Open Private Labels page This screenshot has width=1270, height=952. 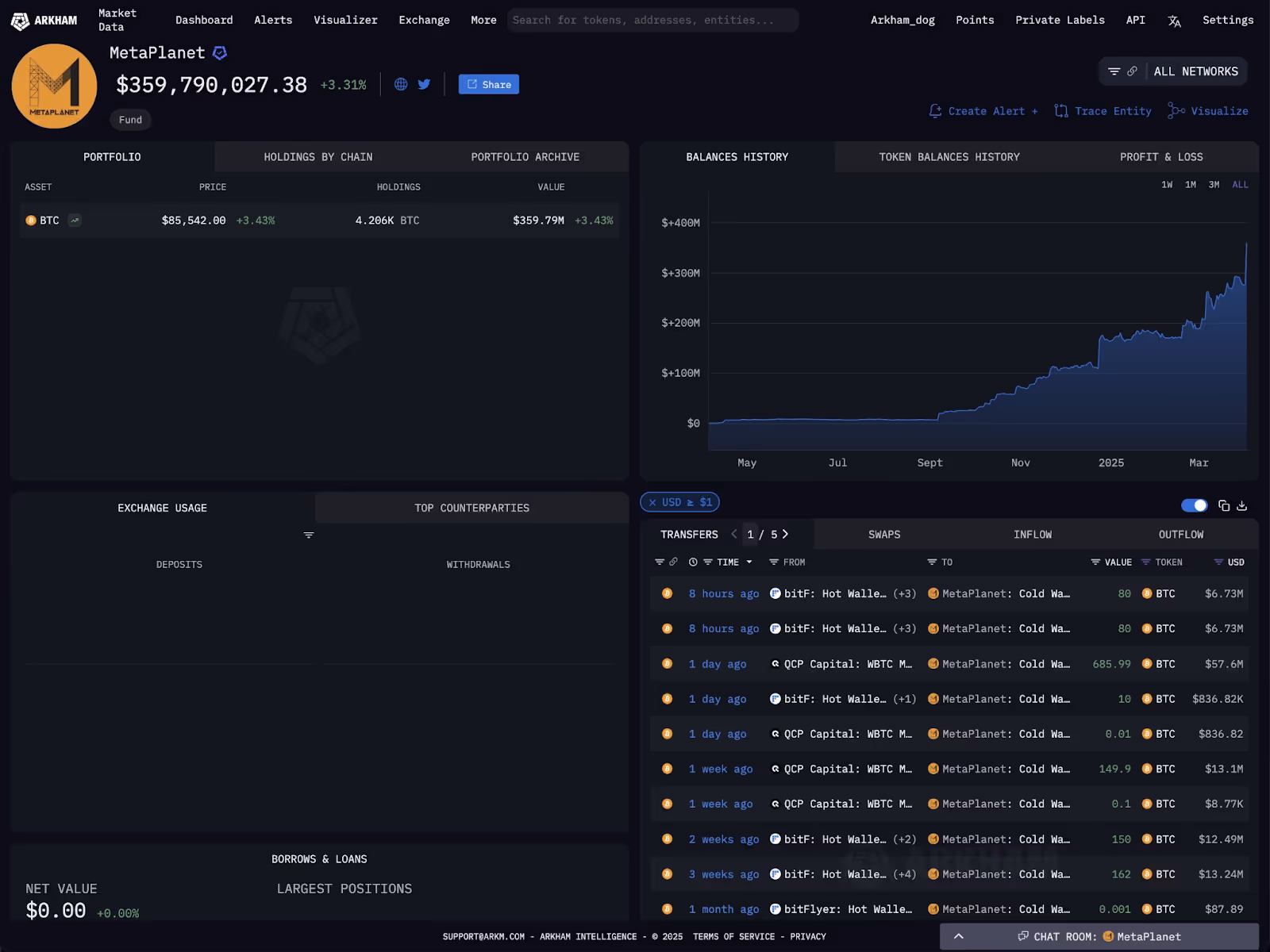tap(1060, 21)
